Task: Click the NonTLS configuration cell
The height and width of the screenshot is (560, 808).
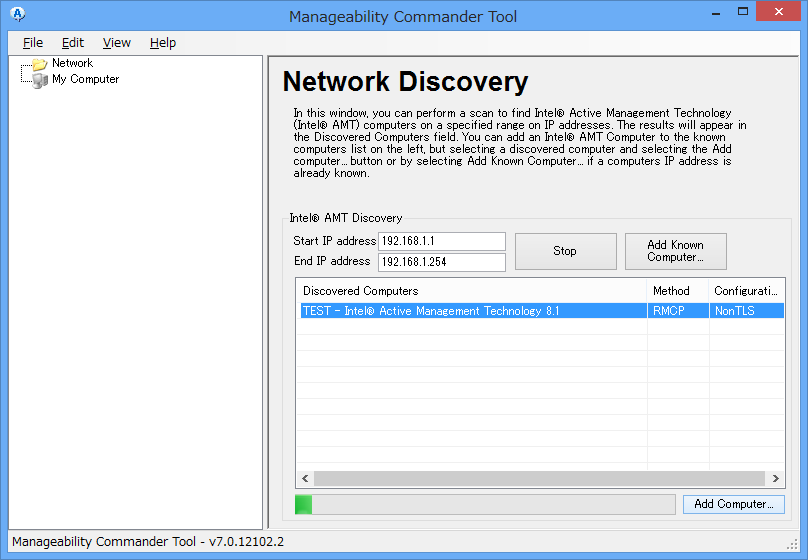Action: tap(747, 311)
